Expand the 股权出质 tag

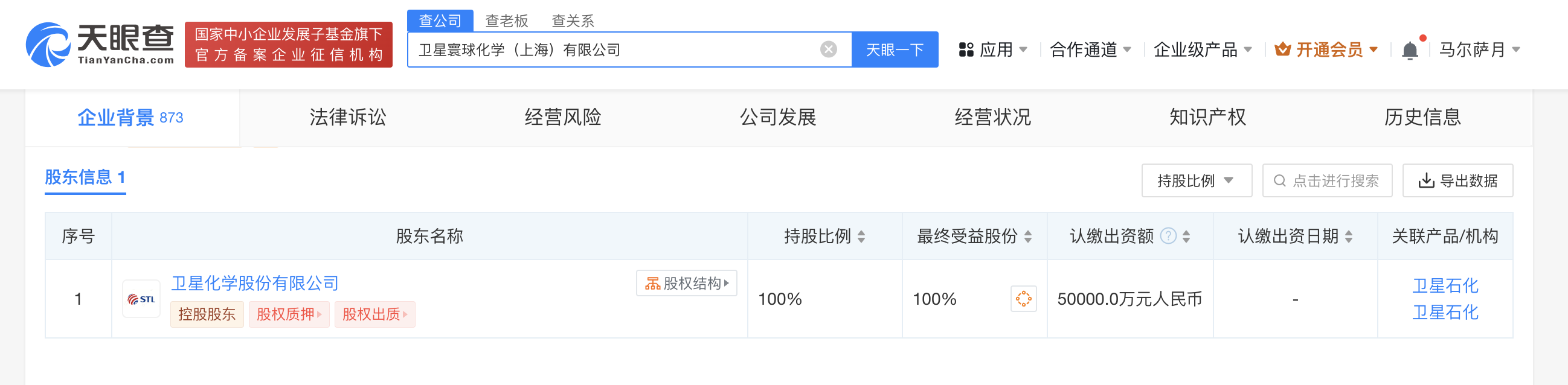pyautogui.click(x=374, y=314)
